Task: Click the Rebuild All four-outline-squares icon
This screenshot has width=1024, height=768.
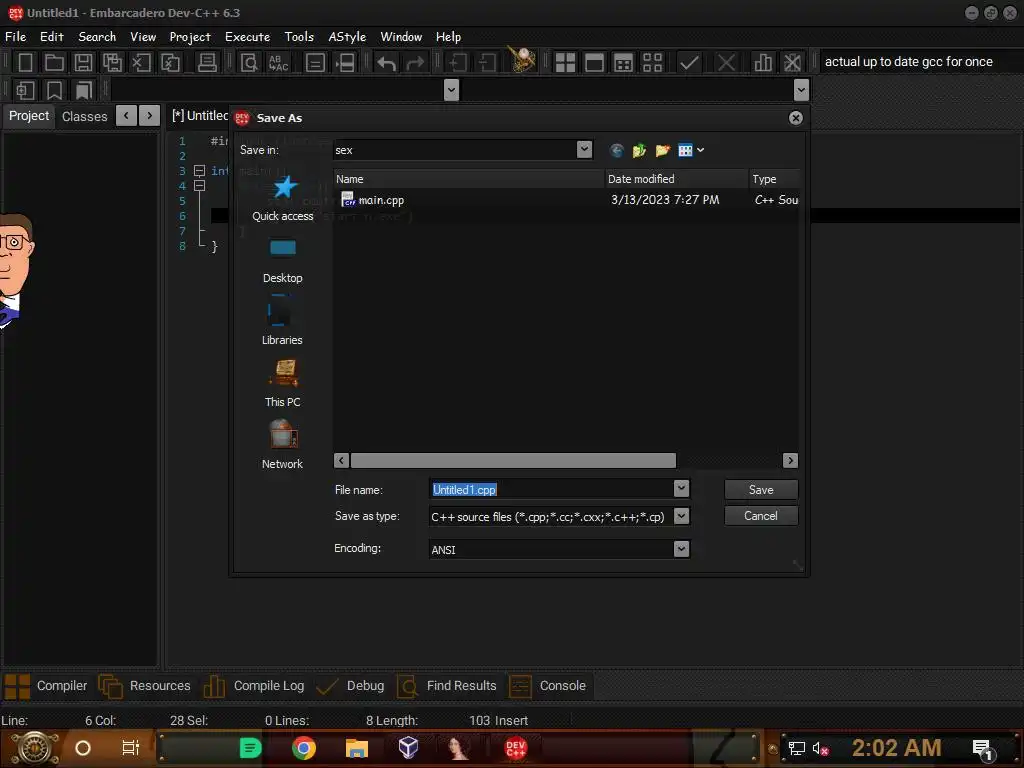Action: 652,63
